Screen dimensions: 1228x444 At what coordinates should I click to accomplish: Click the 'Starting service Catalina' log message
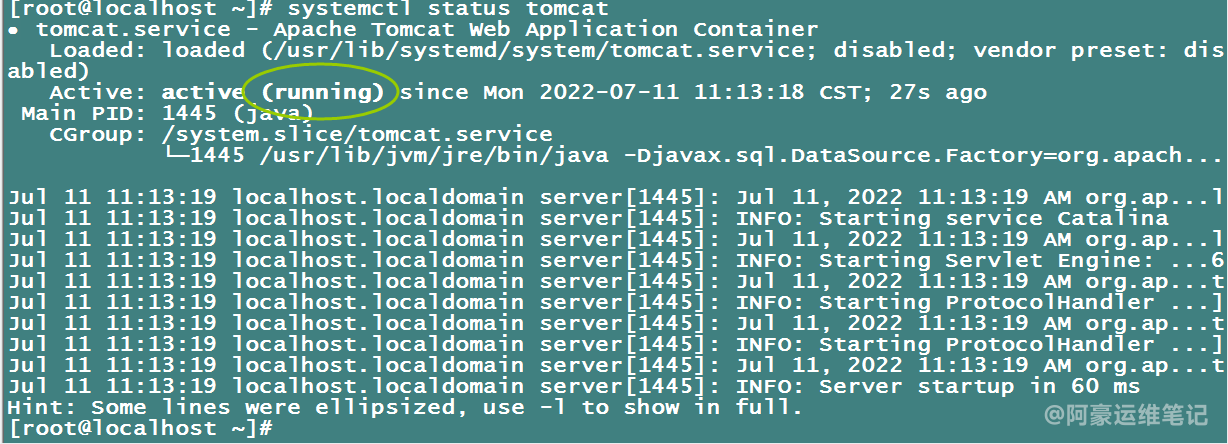click(993, 218)
